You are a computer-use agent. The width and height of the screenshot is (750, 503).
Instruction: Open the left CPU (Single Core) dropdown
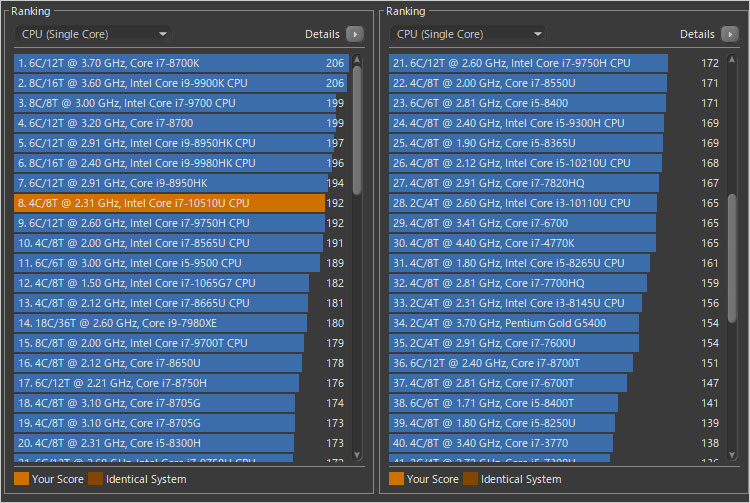(92, 34)
